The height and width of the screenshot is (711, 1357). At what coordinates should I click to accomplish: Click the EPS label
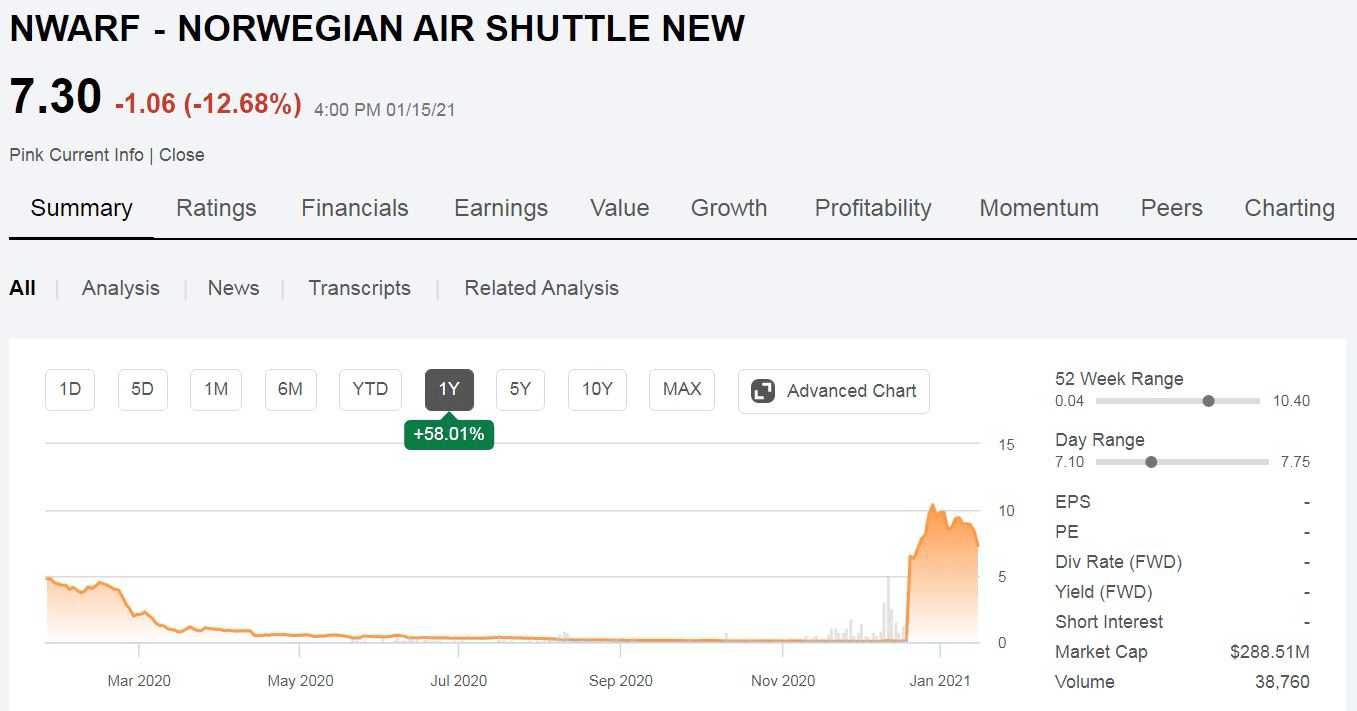click(x=1073, y=502)
